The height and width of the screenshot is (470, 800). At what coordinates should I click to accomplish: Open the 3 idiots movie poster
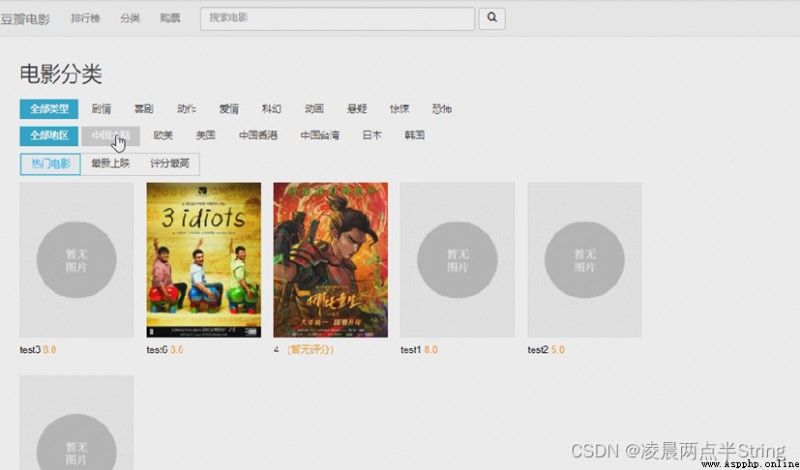[204, 260]
